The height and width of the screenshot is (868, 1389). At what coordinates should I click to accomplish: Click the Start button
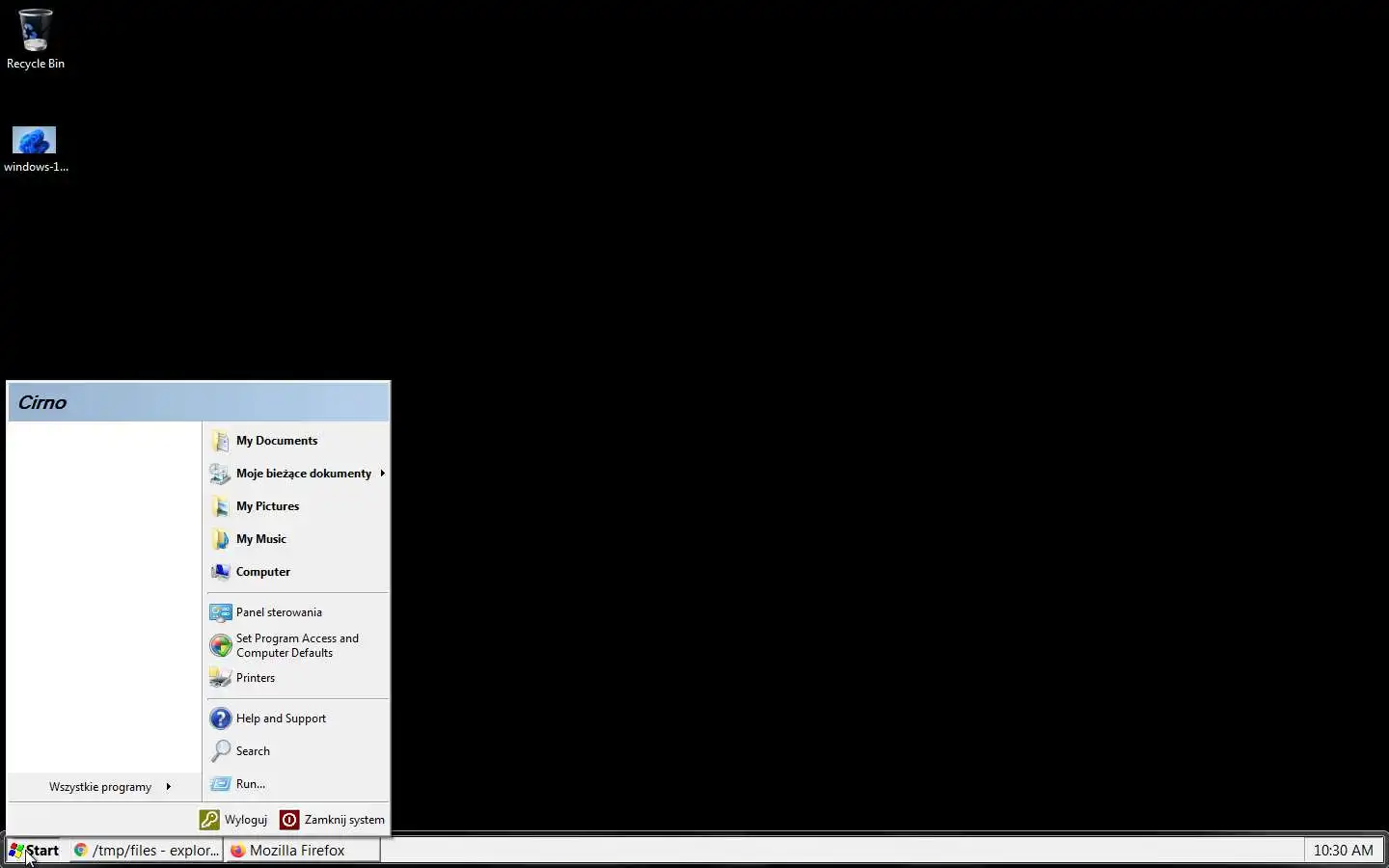pyautogui.click(x=35, y=851)
